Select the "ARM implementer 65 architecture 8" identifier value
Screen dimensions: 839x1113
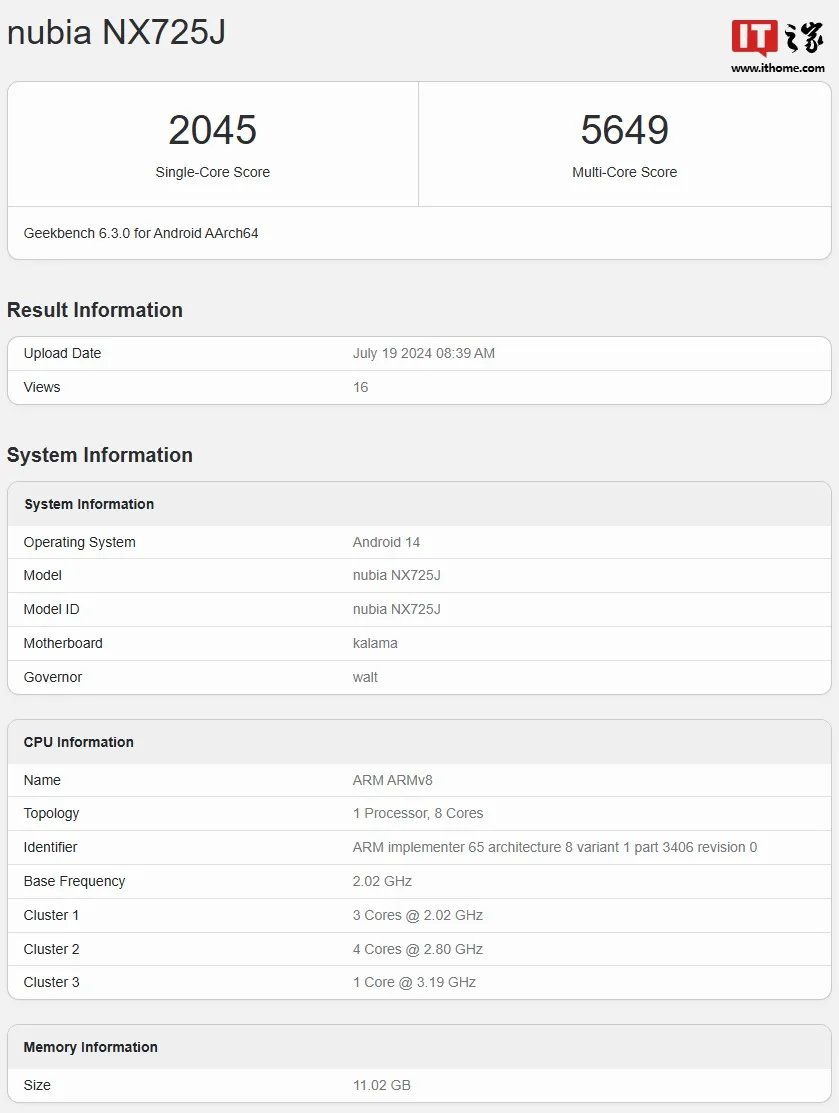555,848
